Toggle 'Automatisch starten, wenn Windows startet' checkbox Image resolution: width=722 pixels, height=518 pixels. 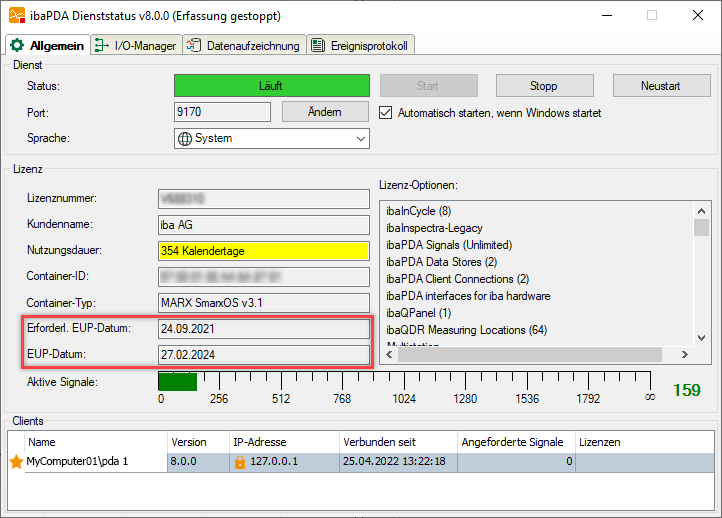pyautogui.click(x=386, y=113)
